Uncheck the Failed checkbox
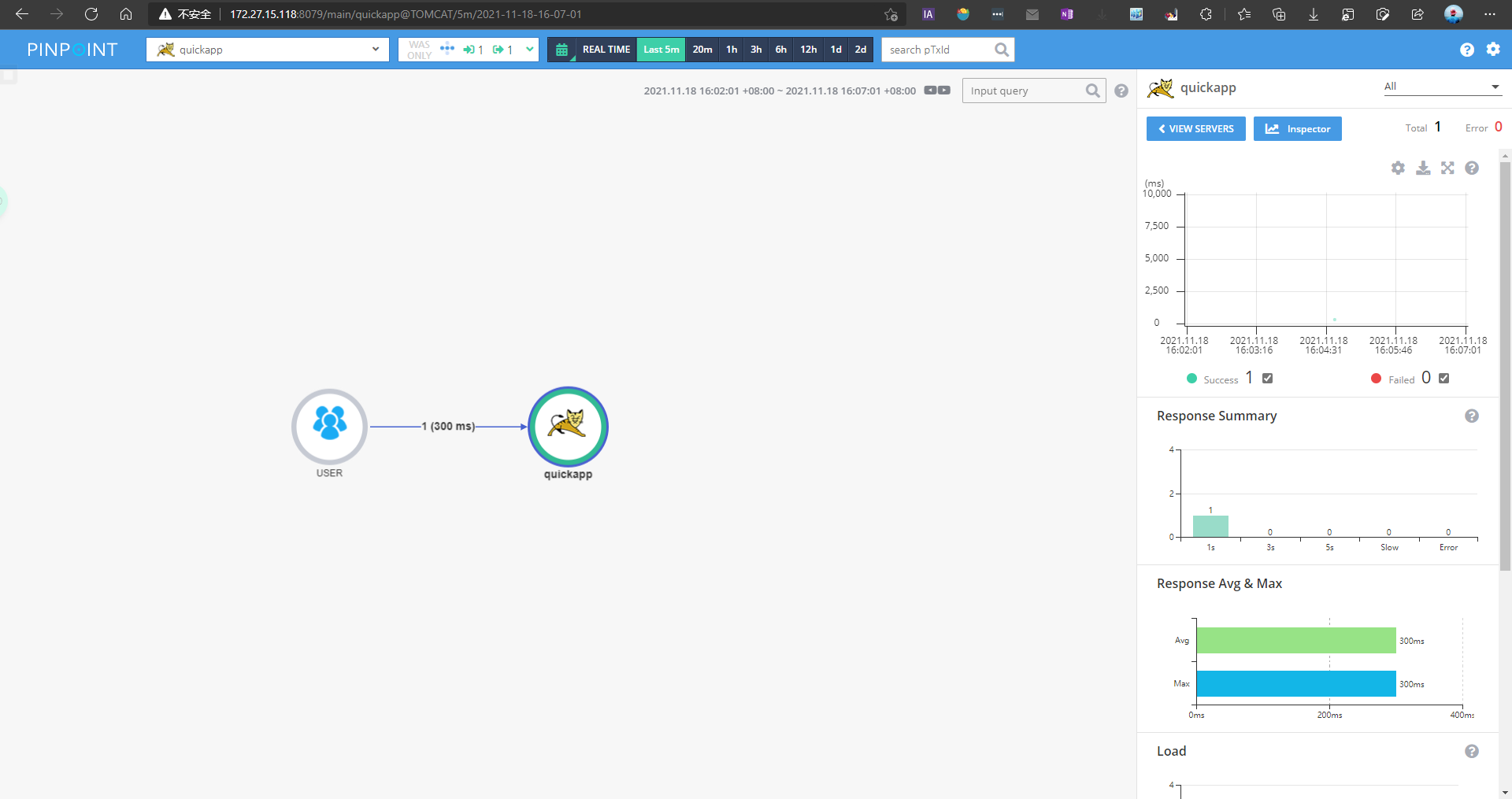The height and width of the screenshot is (799, 1512). 1443,379
